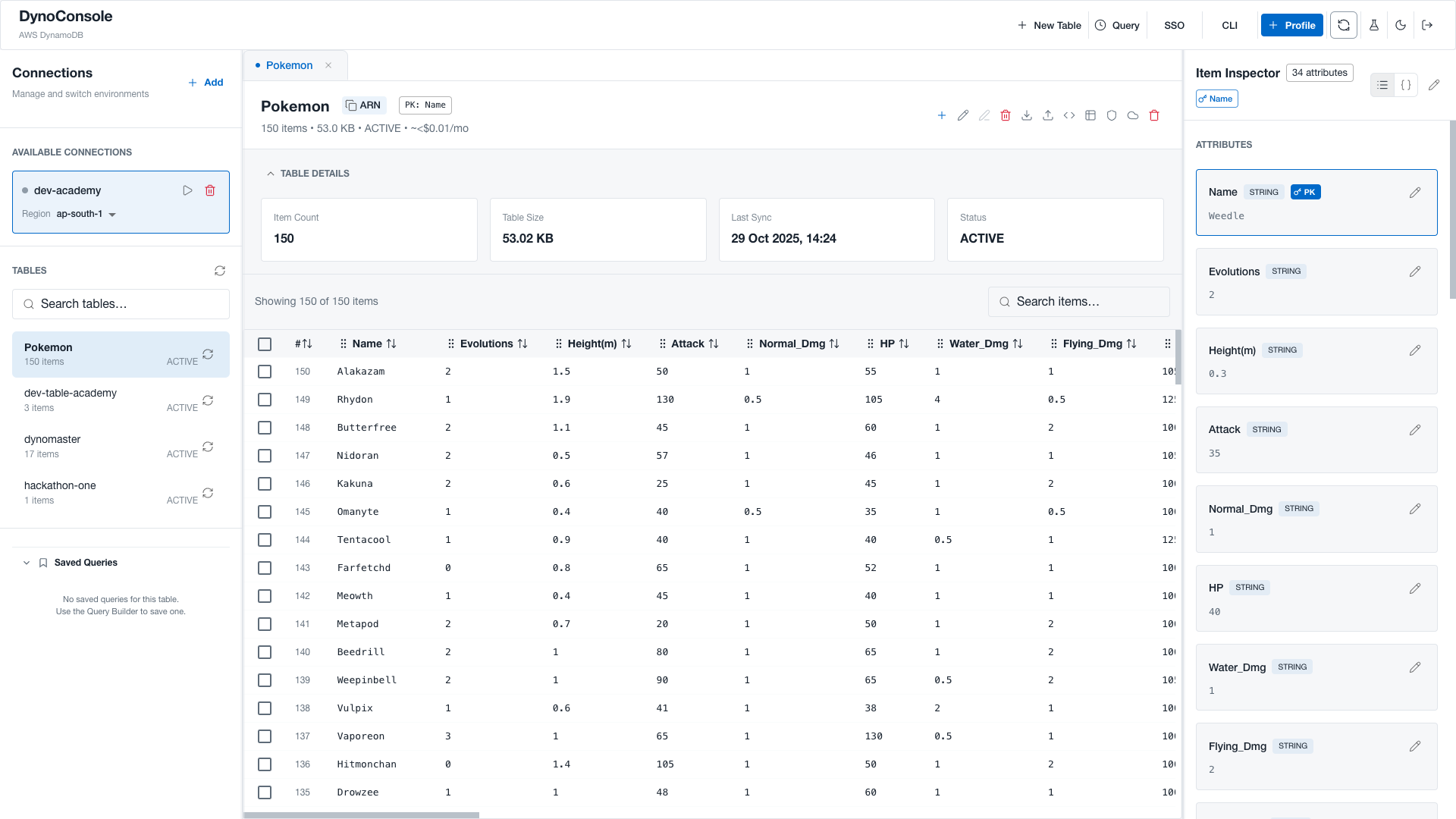The height and width of the screenshot is (819, 1456).
Task: Click the faded pencil-with-underline icon in table toolbar
Action: [x=984, y=115]
